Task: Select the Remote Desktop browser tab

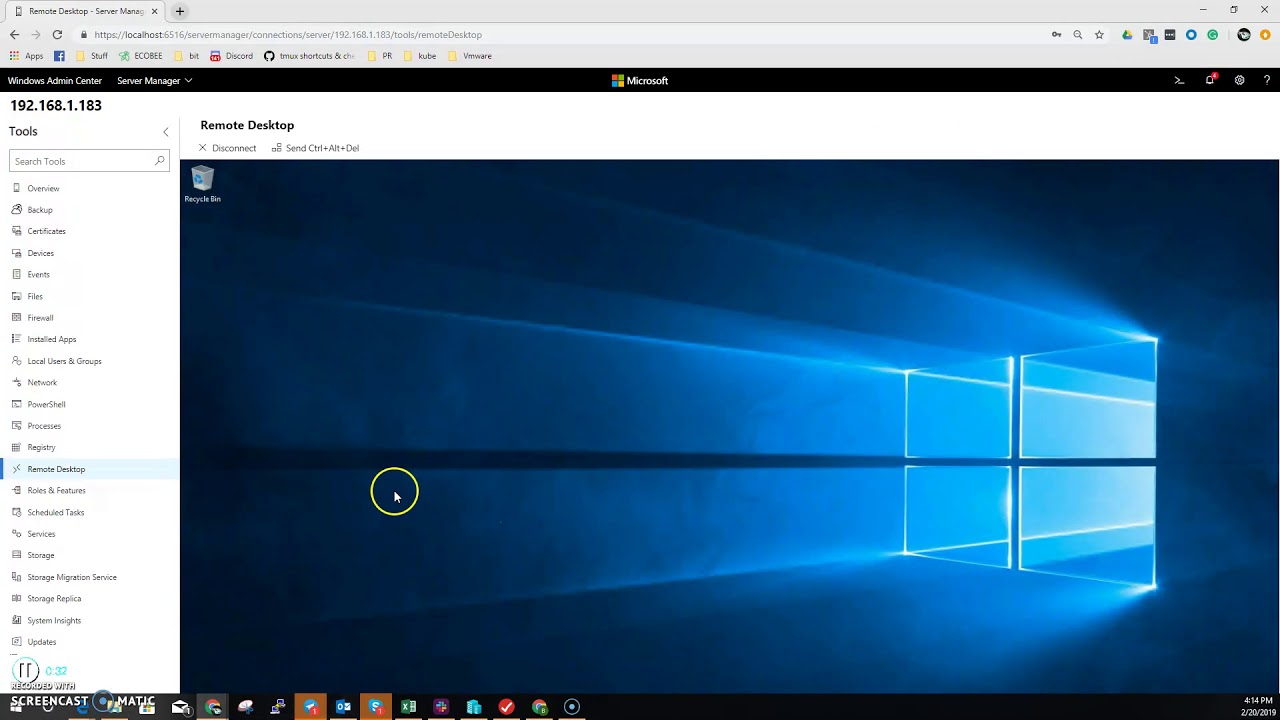Action: [x=84, y=11]
